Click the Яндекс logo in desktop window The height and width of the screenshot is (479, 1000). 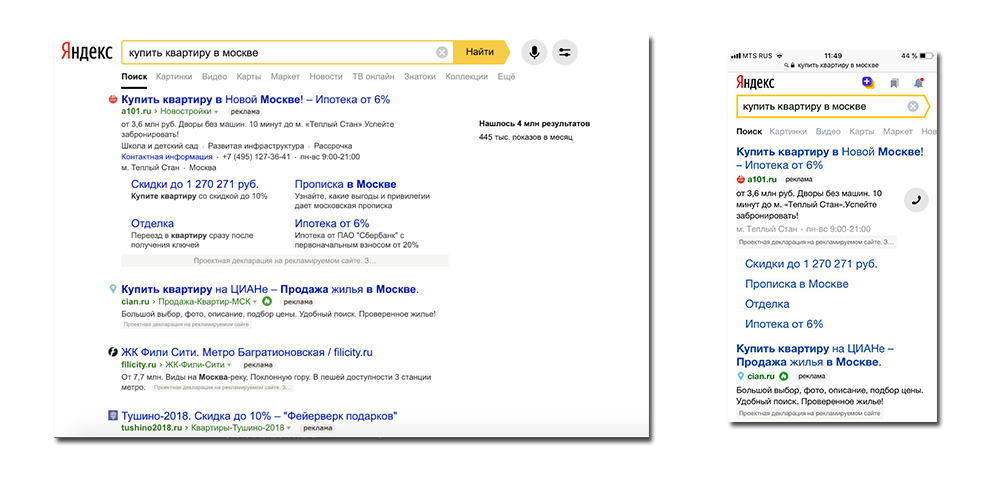[x=87, y=52]
